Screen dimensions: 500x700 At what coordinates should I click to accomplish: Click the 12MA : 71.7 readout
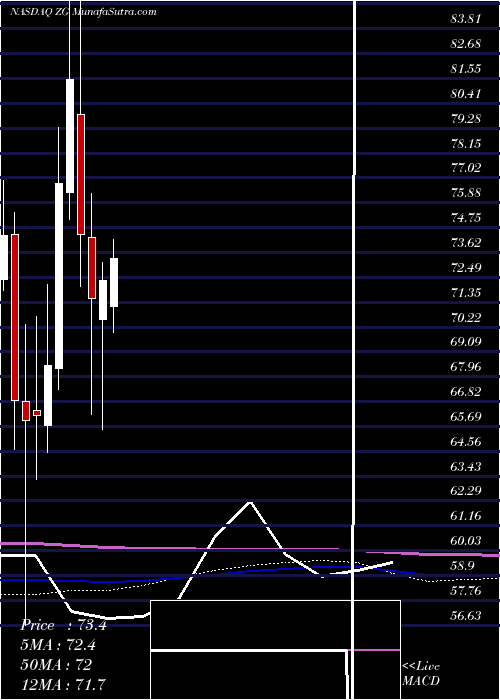click(63, 684)
